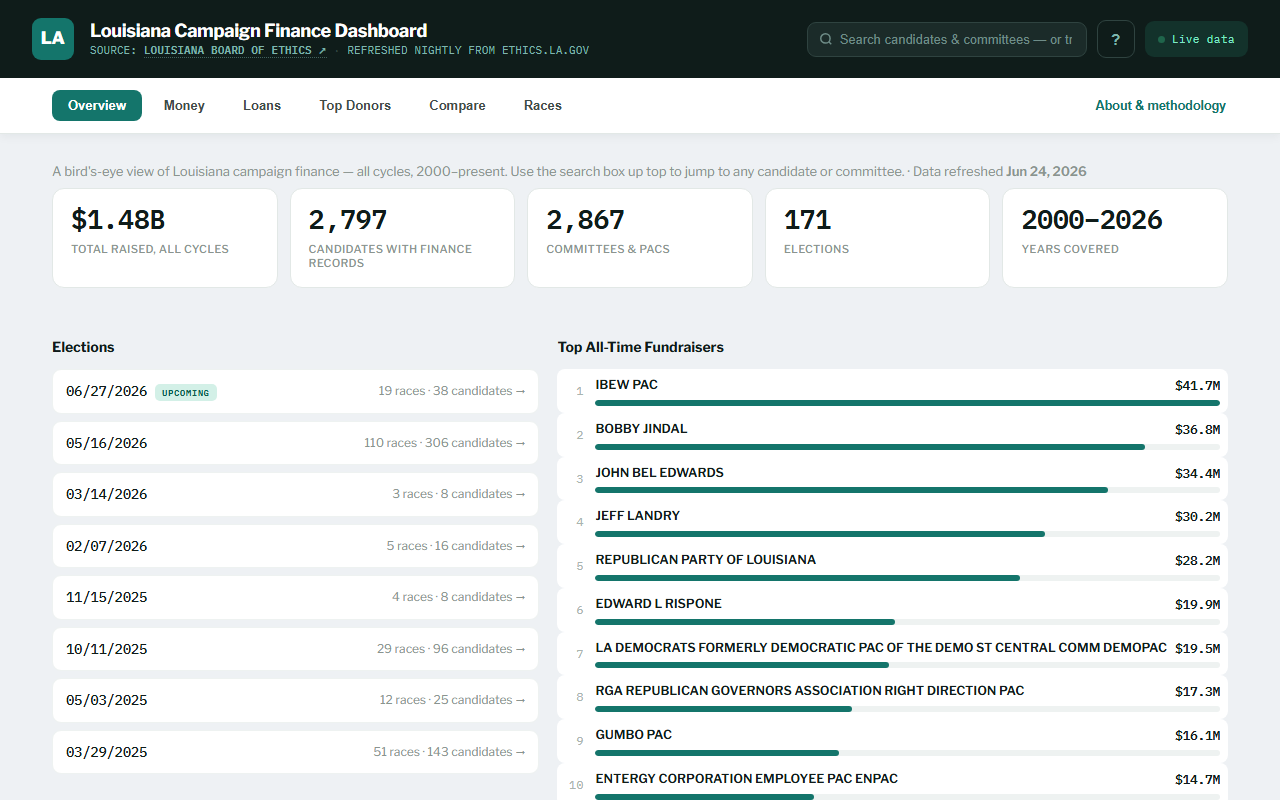The image size is (1280, 800).
Task: Open the Louisiana Board of Ethics source link
Action: pyautogui.click(x=235, y=50)
